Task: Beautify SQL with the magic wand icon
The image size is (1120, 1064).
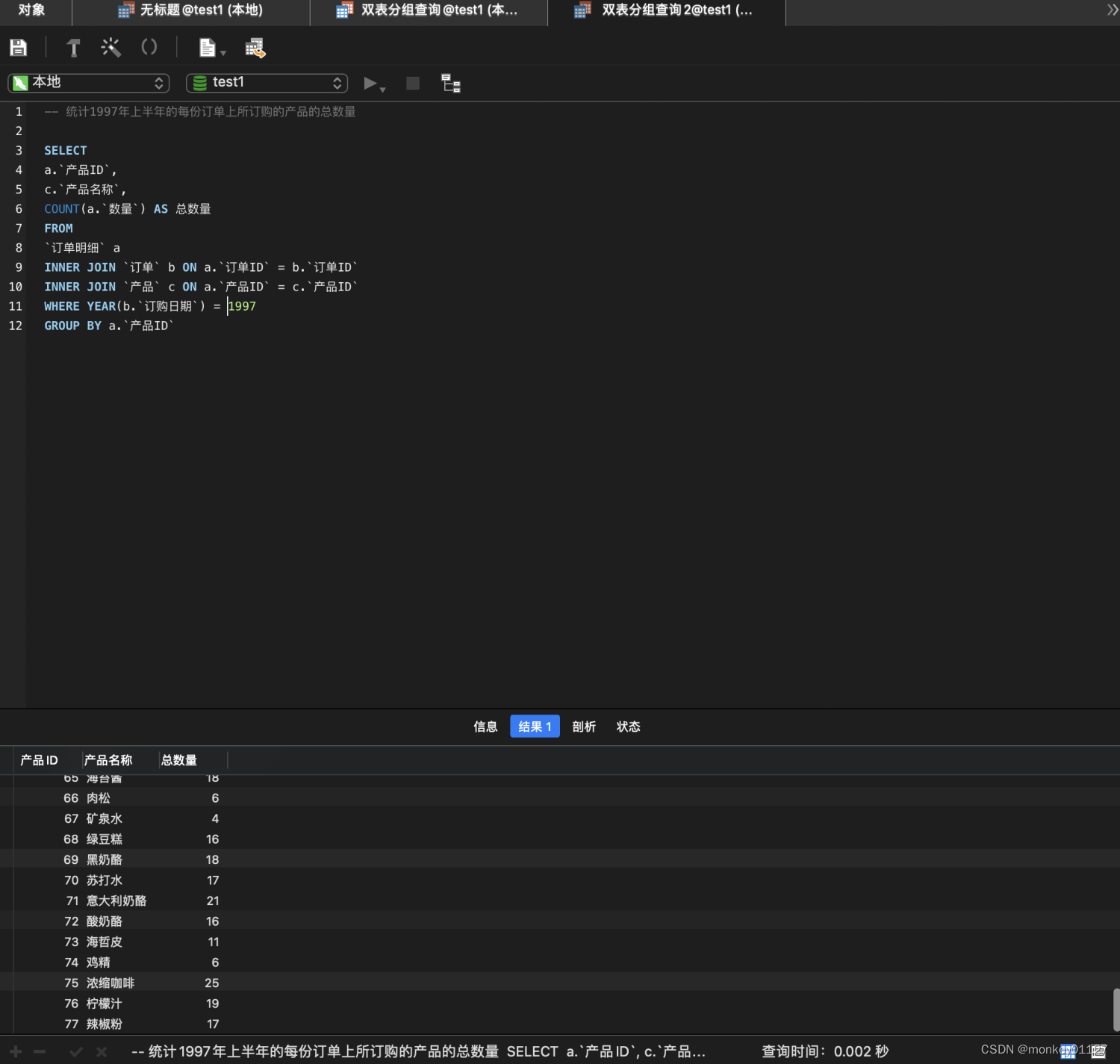Action: click(x=111, y=48)
